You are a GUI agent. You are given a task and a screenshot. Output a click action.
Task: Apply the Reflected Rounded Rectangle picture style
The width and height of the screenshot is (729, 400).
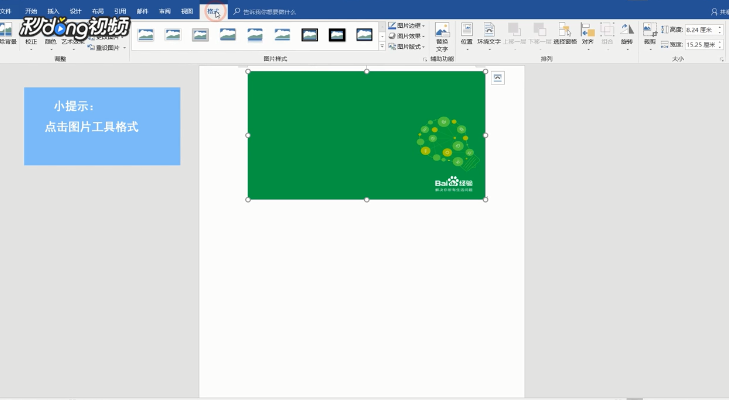tap(255, 34)
